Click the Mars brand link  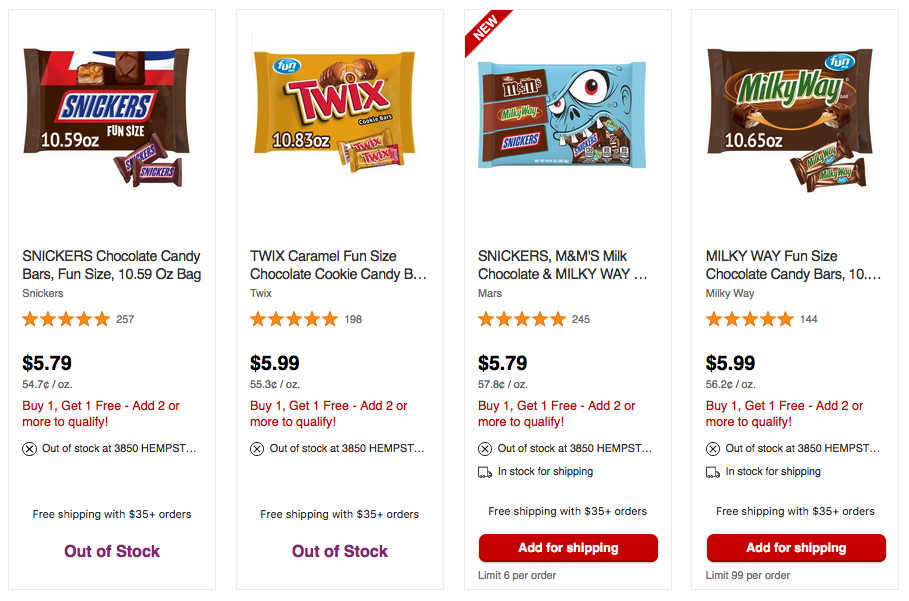point(490,293)
